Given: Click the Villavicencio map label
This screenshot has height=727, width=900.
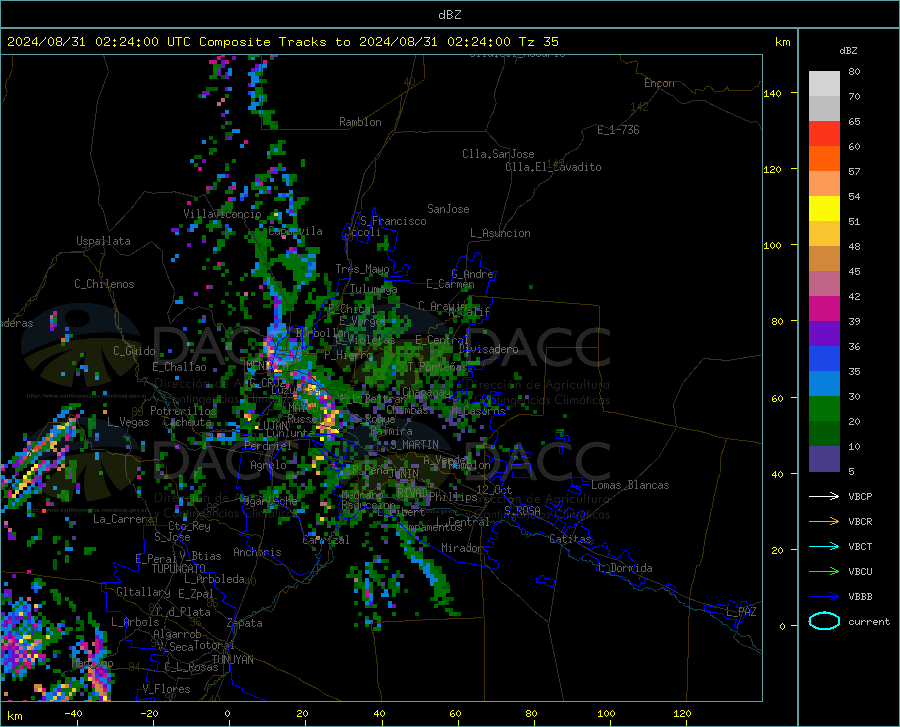Looking at the screenshot, I should click(x=222, y=214).
